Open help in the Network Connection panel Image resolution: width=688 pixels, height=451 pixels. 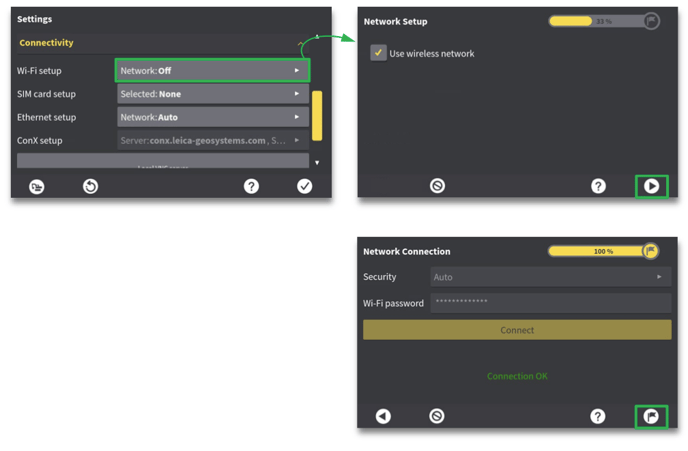(x=598, y=416)
